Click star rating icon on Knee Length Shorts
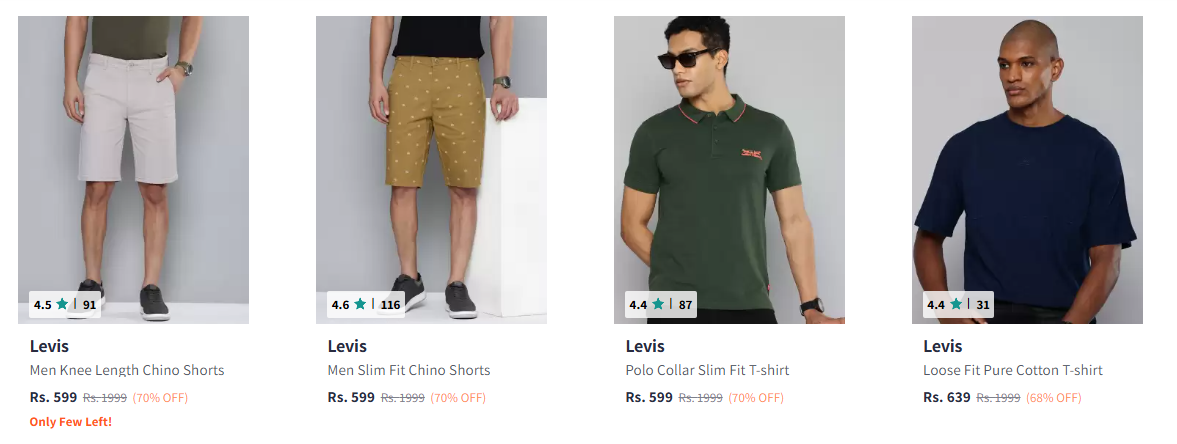The height and width of the screenshot is (444, 1177). pos(63,304)
